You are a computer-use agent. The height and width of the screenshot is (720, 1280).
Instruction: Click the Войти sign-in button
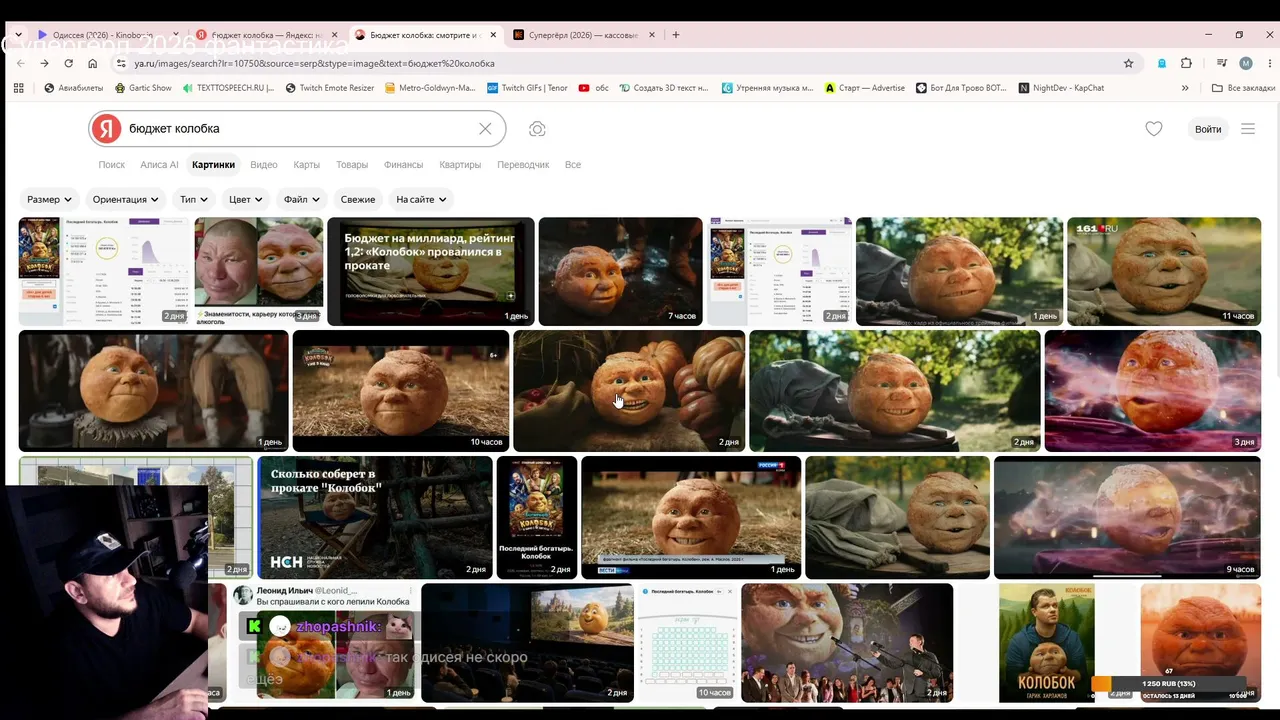pyautogui.click(x=1208, y=129)
